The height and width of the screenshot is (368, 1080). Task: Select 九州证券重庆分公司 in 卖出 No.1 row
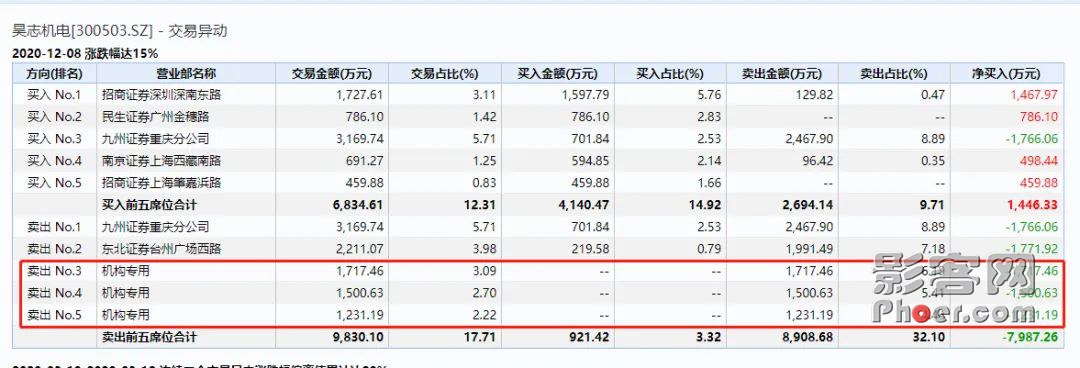click(x=155, y=227)
